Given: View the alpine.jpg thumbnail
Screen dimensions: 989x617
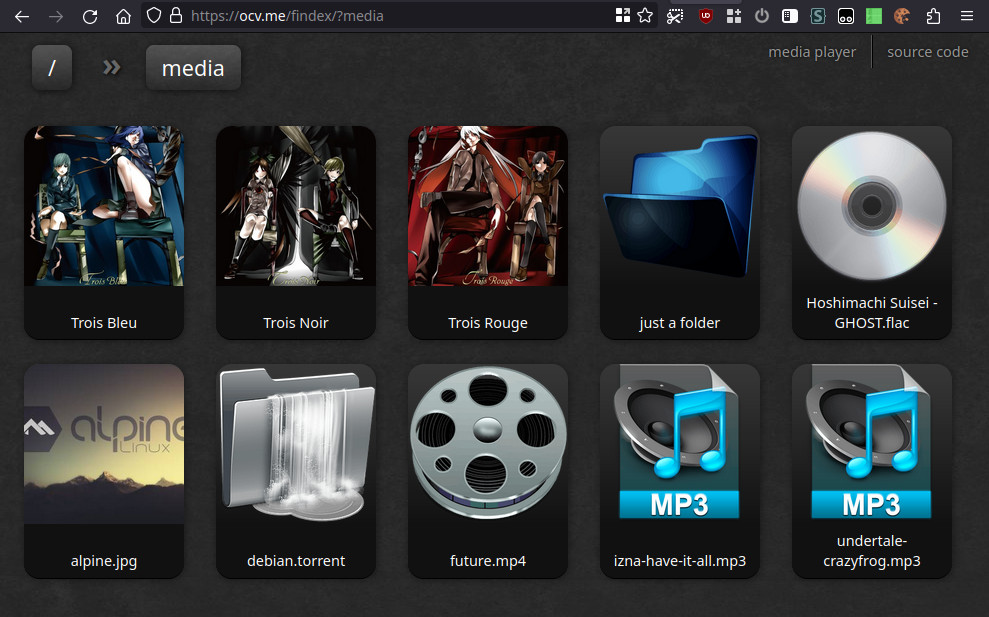Looking at the screenshot, I should [104, 444].
